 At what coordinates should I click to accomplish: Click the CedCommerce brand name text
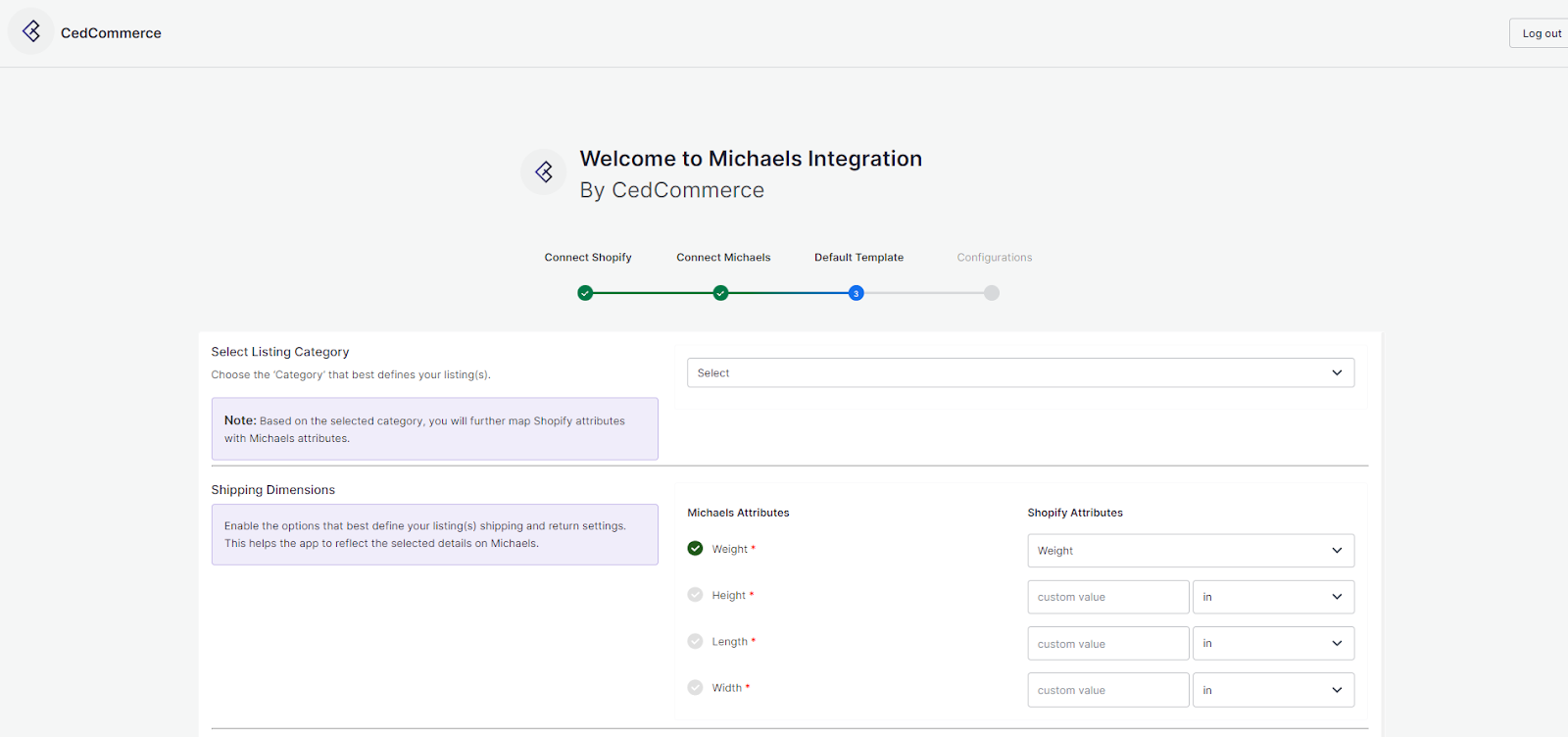111,33
